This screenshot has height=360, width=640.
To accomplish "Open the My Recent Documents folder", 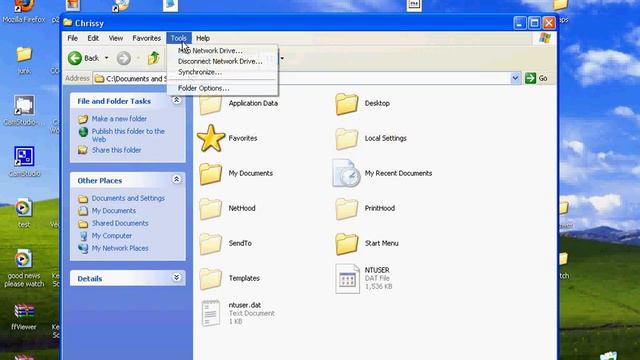I will coord(346,173).
